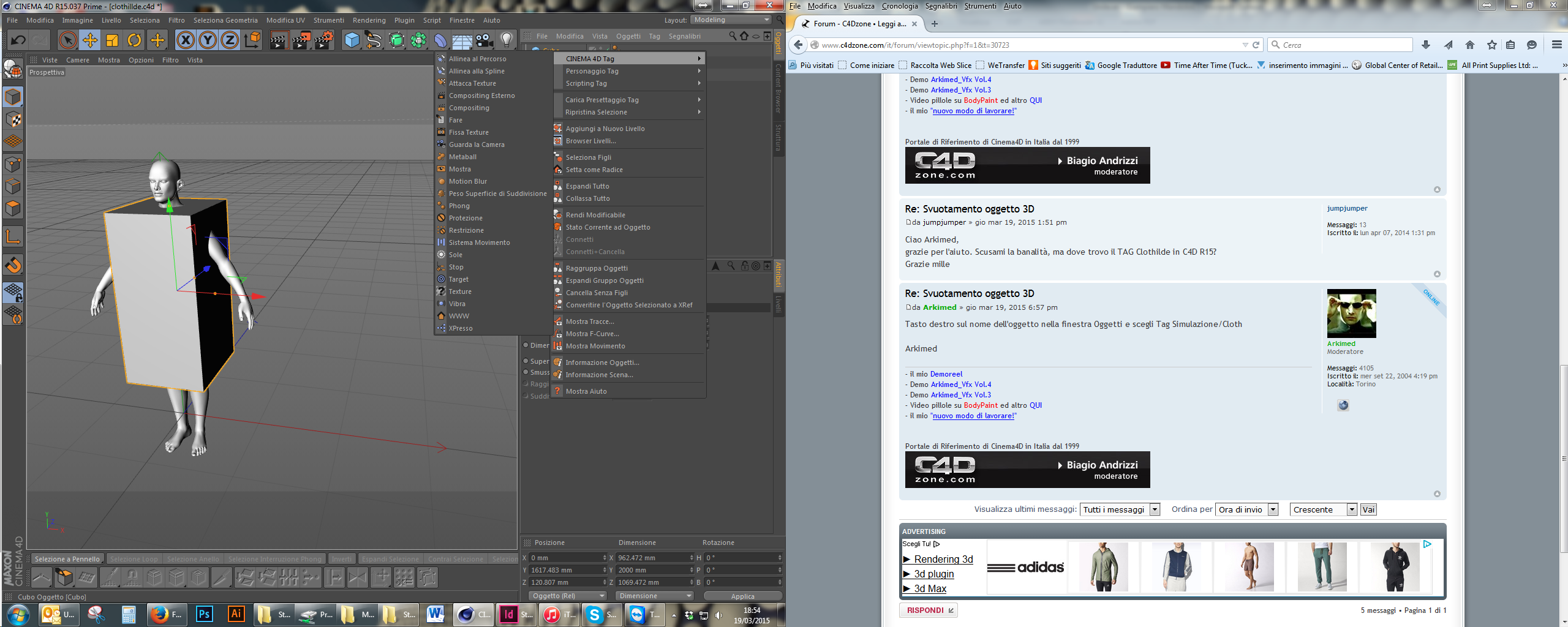Viewport: 1568px width, 627px height.
Task: Toggle the Model mode cube
Action: tap(13, 97)
